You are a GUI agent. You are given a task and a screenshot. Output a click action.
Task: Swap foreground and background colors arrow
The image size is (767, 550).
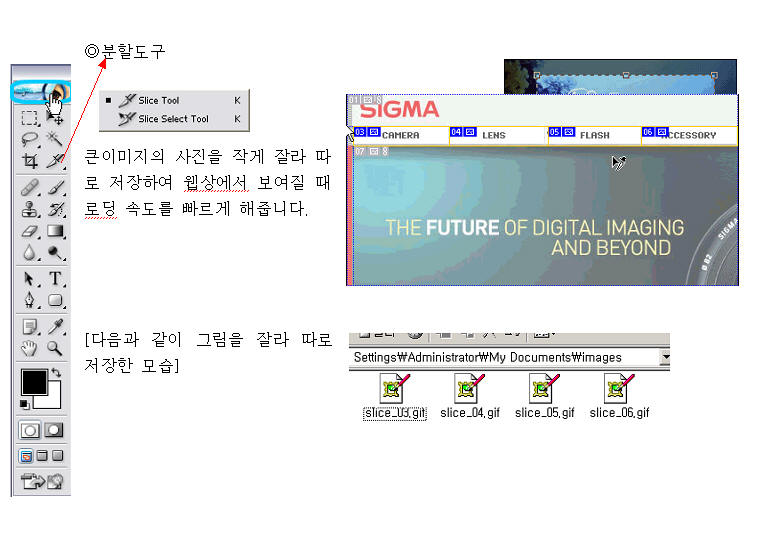point(56,373)
